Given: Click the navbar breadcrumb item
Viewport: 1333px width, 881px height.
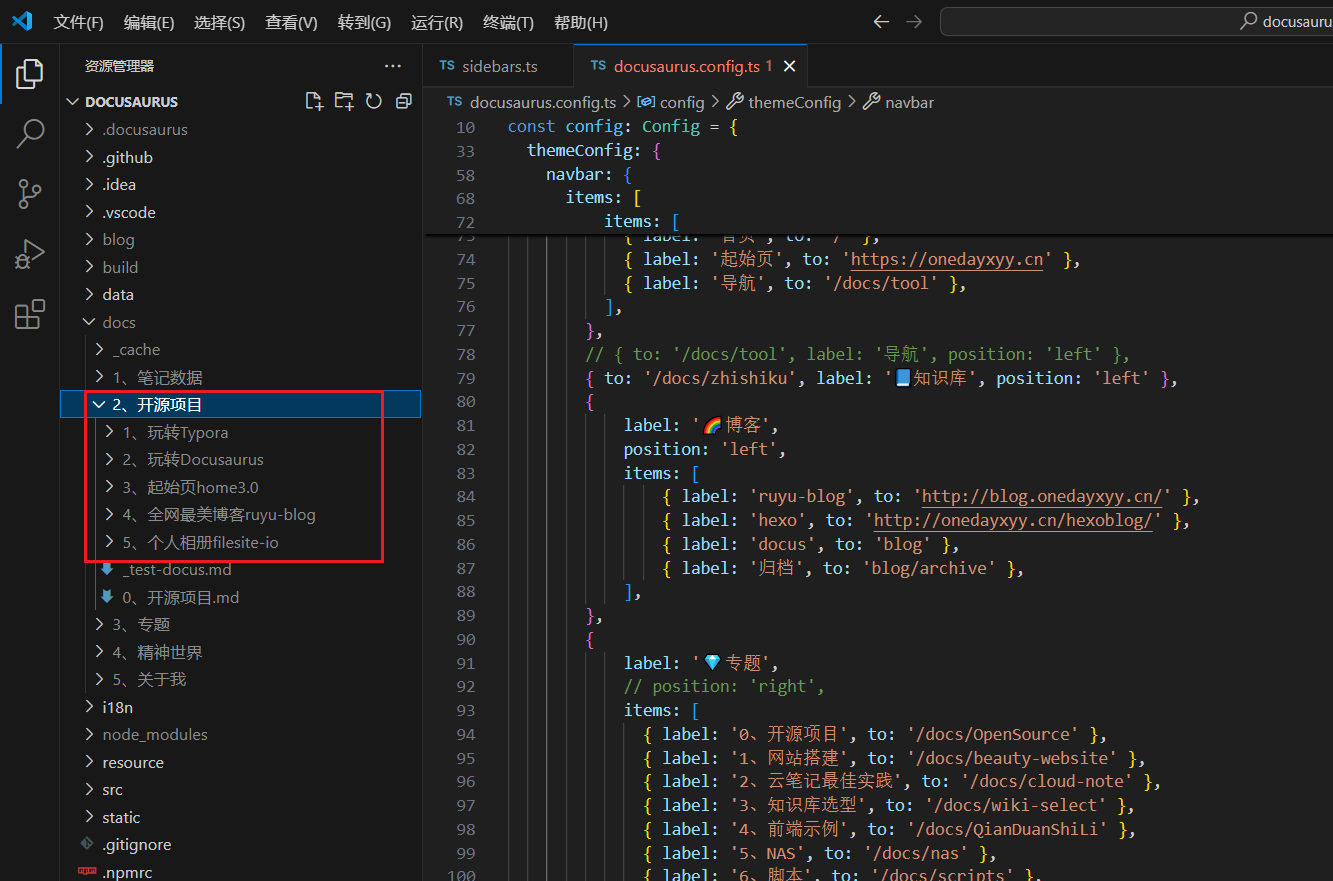Looking at the screenshot, I should [x=898, y=102].
